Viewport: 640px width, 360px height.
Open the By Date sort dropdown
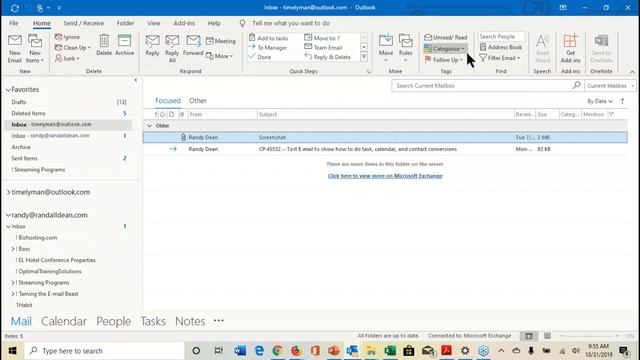(600, 101)
